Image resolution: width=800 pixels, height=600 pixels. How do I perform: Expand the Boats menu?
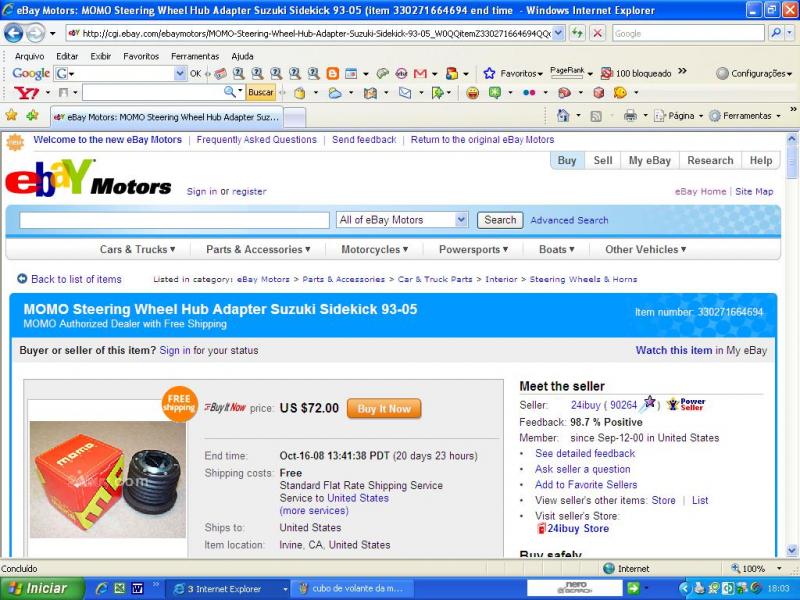pos(557,249)
